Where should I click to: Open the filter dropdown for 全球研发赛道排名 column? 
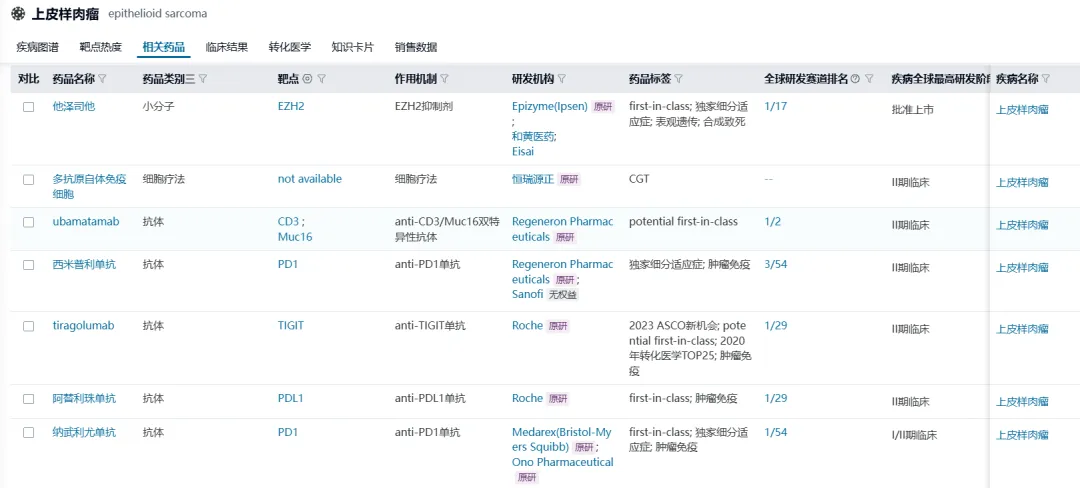coord(869,79)
